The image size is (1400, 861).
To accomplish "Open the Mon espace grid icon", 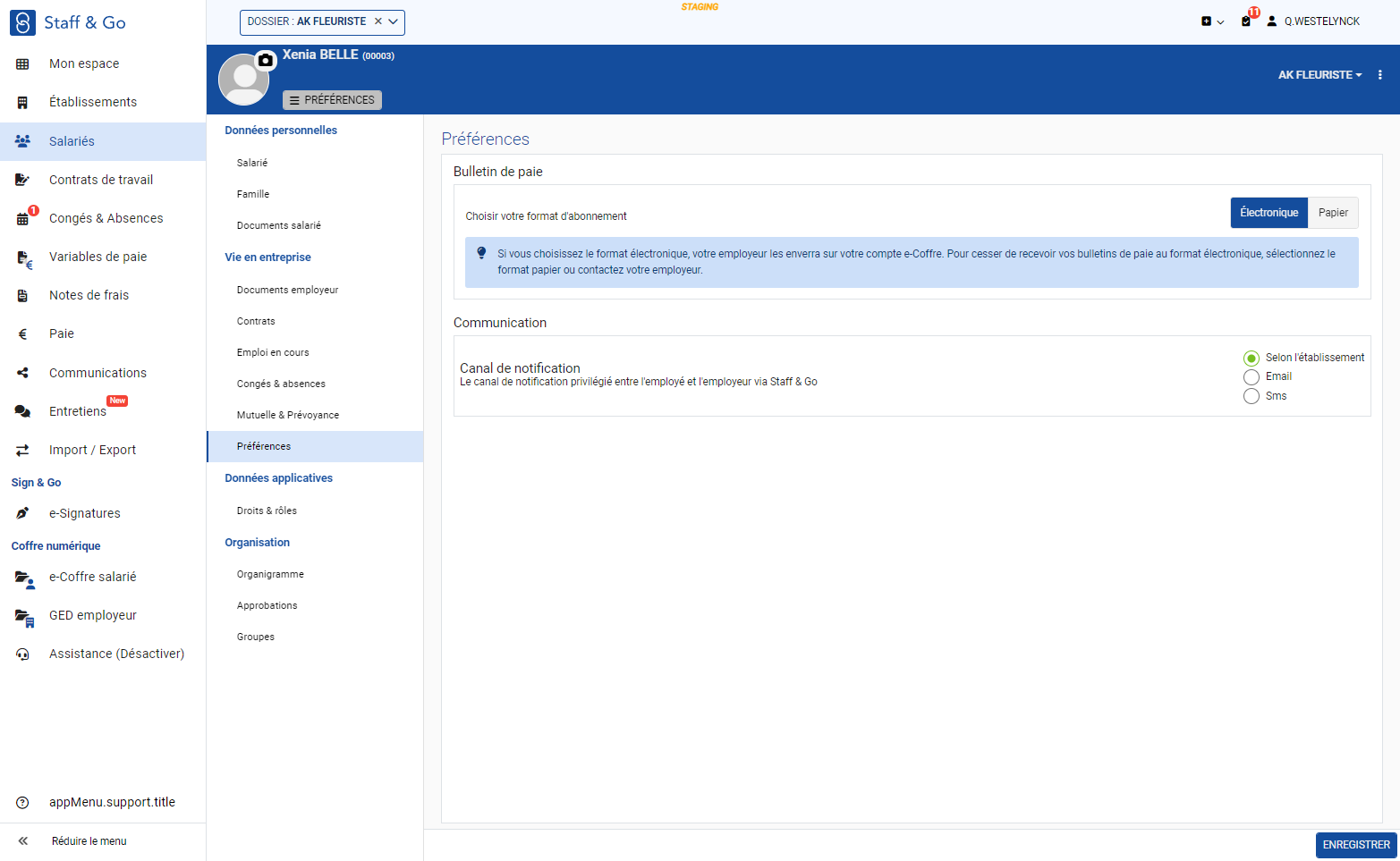I will click(x=22, y=63).
